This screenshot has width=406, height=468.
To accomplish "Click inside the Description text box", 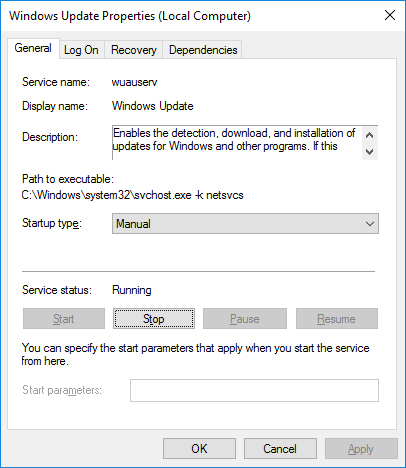I will click(237, 143).
